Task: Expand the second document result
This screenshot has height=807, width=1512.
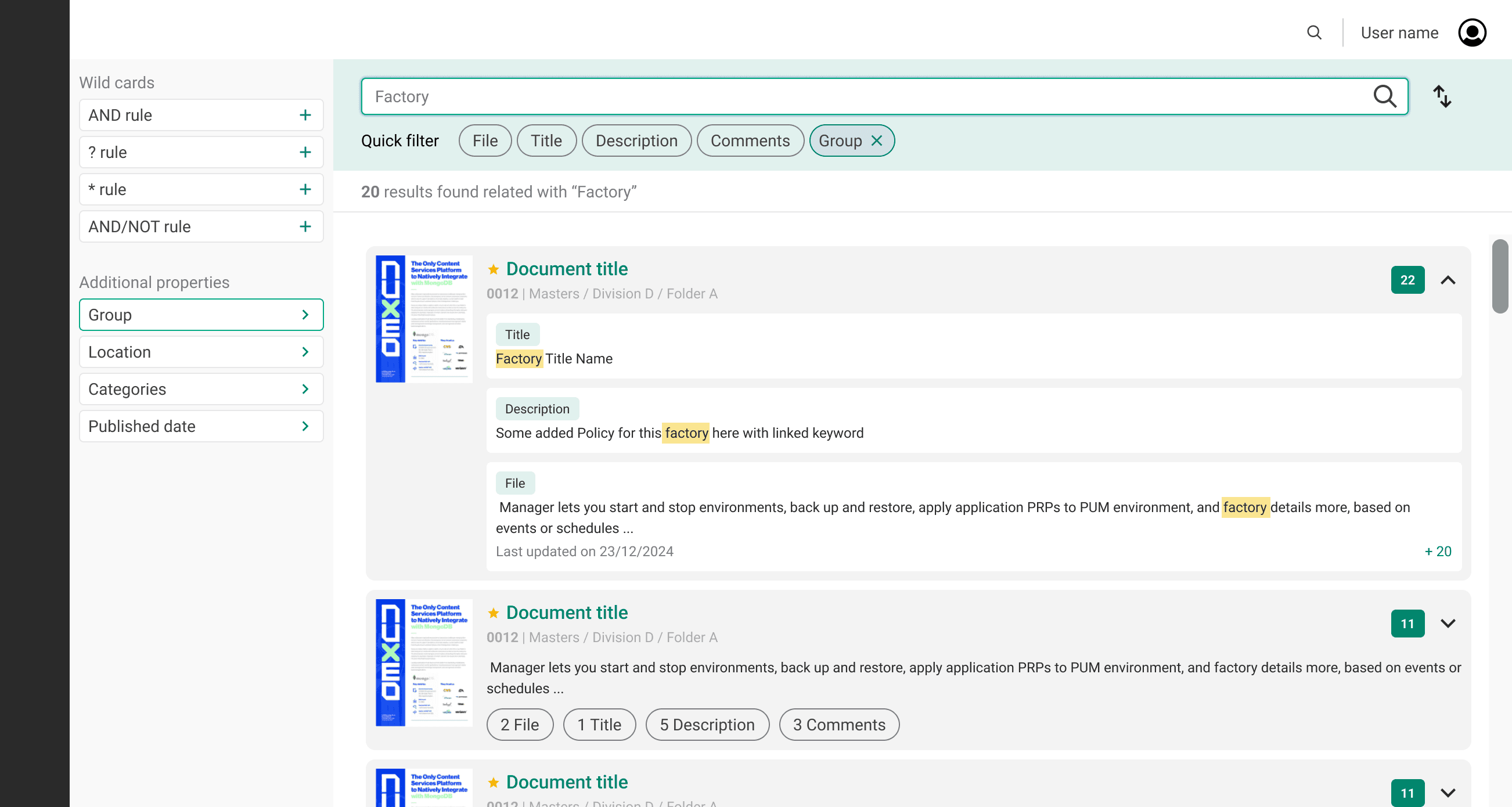Action: (x=1448, y=624)
